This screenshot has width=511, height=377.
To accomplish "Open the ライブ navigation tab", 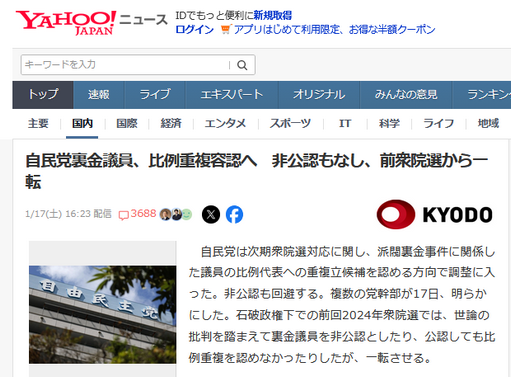I will (155, 95).
